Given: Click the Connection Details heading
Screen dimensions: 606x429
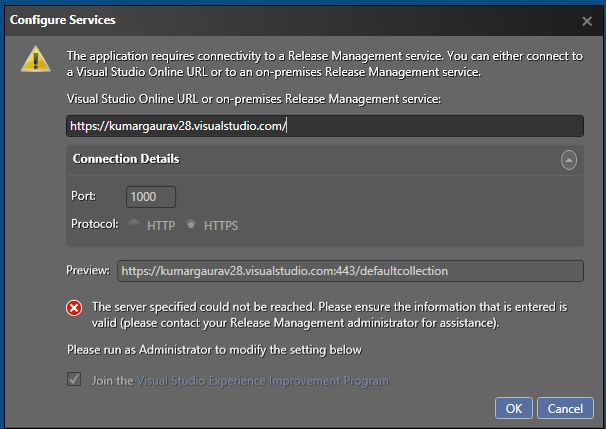Looking at the screenshot, I should [x=126, y=159].
